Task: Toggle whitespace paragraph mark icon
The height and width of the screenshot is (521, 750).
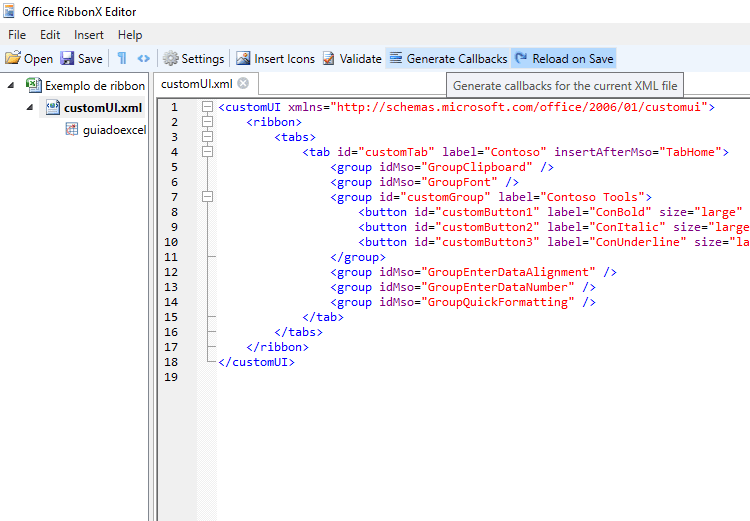Action: (x=122, y=59)
